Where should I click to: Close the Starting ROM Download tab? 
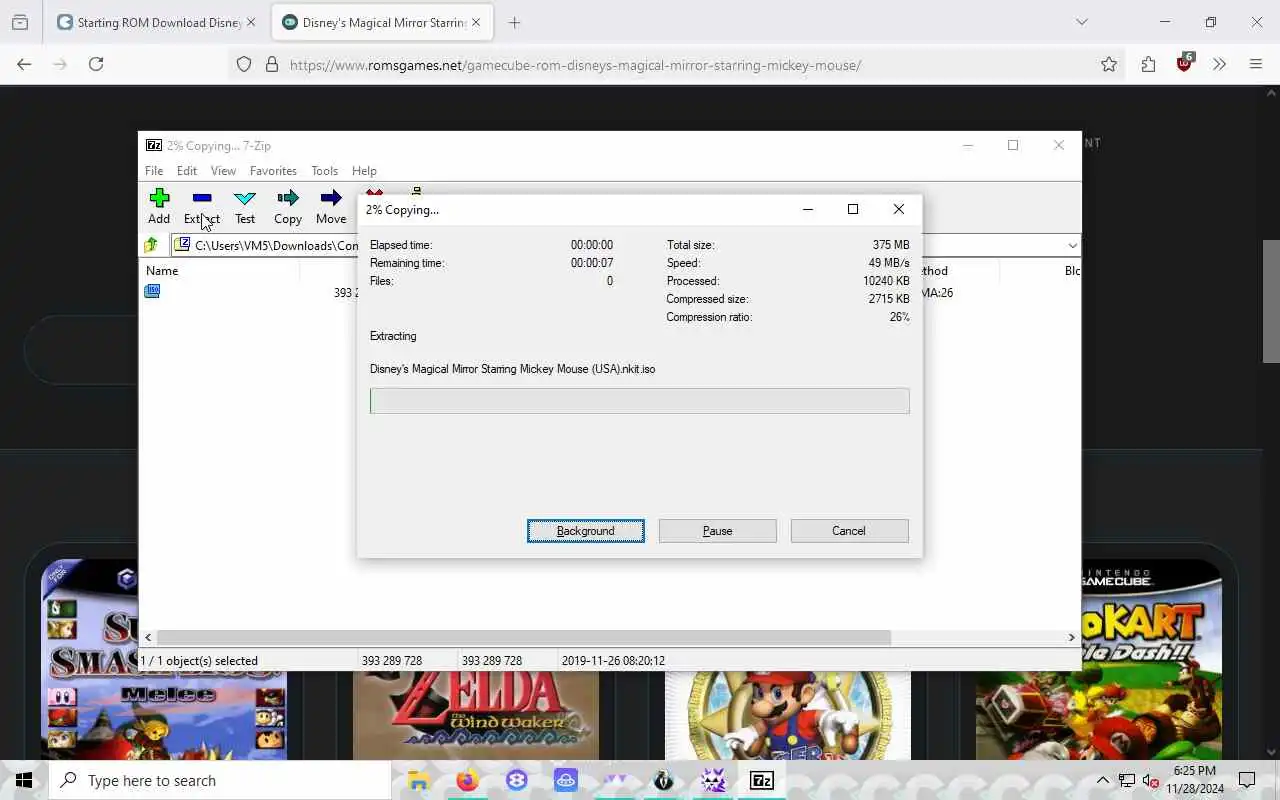coord(251,22)
